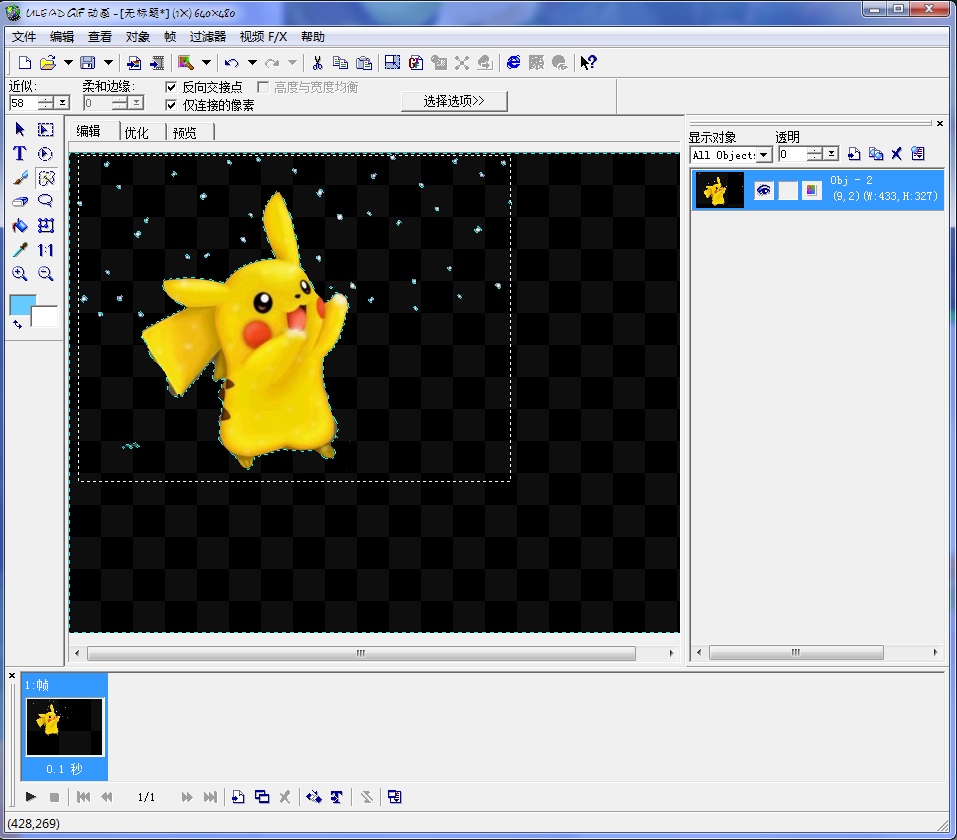Enable the 高度与宽度均衡 checkbox
The image size is (957, 840).
(263, 87)
